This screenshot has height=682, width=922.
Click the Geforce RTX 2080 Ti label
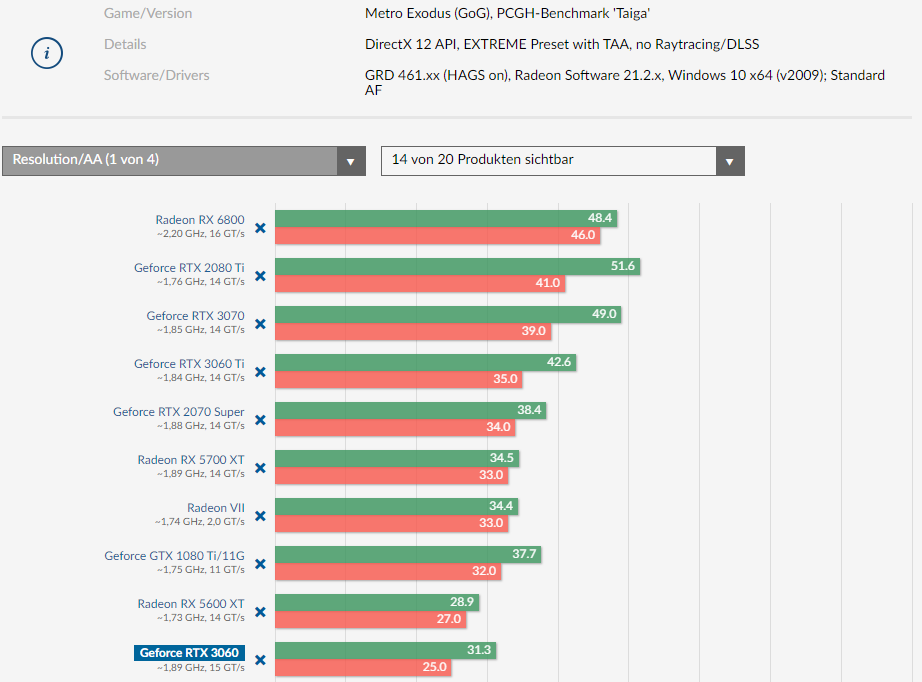189,268
